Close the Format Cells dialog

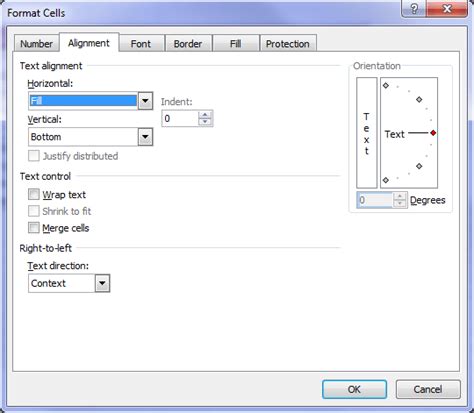click(447, 9)
